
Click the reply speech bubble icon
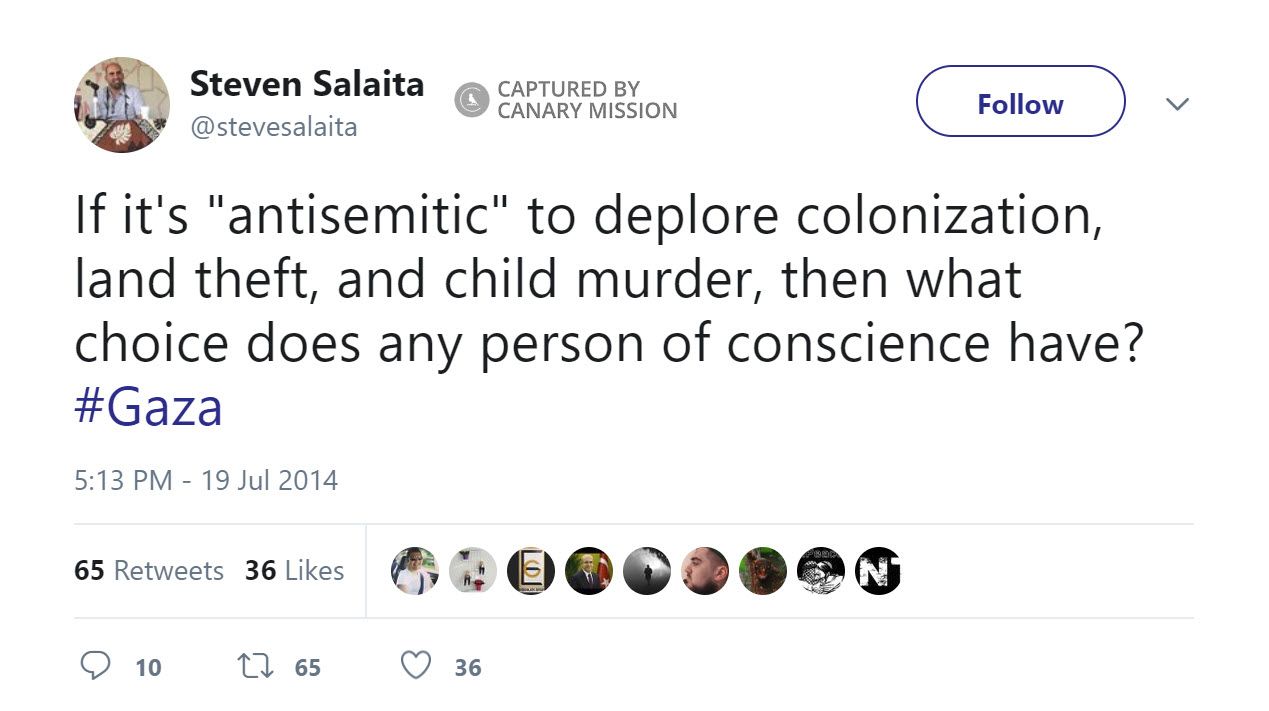[x=95, y=666]
